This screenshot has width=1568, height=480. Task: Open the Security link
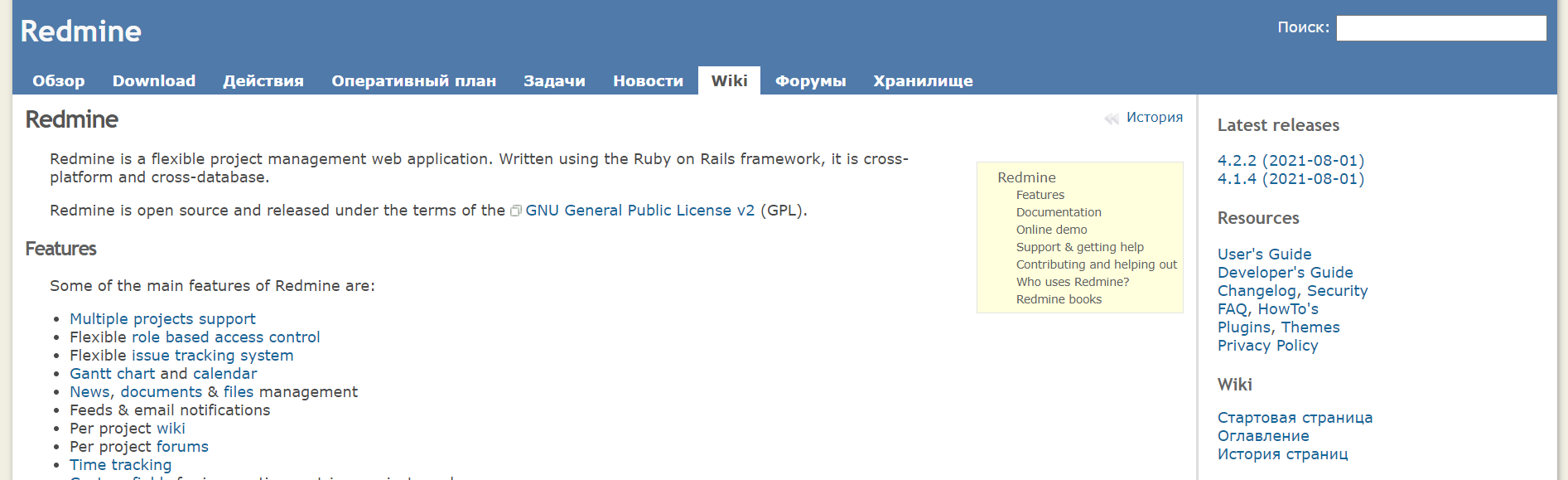click(x=1338, y=291)
